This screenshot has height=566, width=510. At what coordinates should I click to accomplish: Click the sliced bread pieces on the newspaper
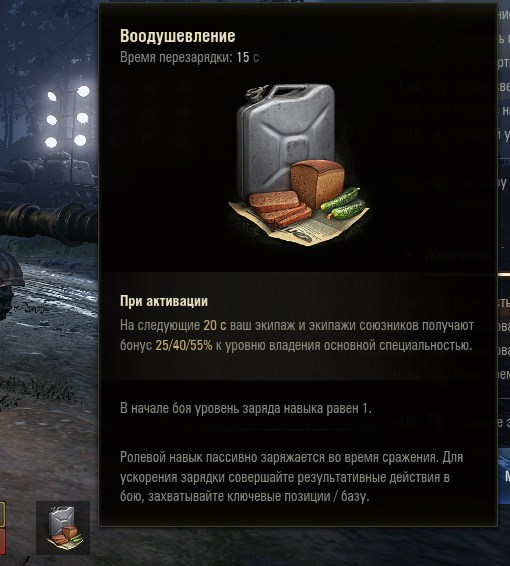click(280, 209)
